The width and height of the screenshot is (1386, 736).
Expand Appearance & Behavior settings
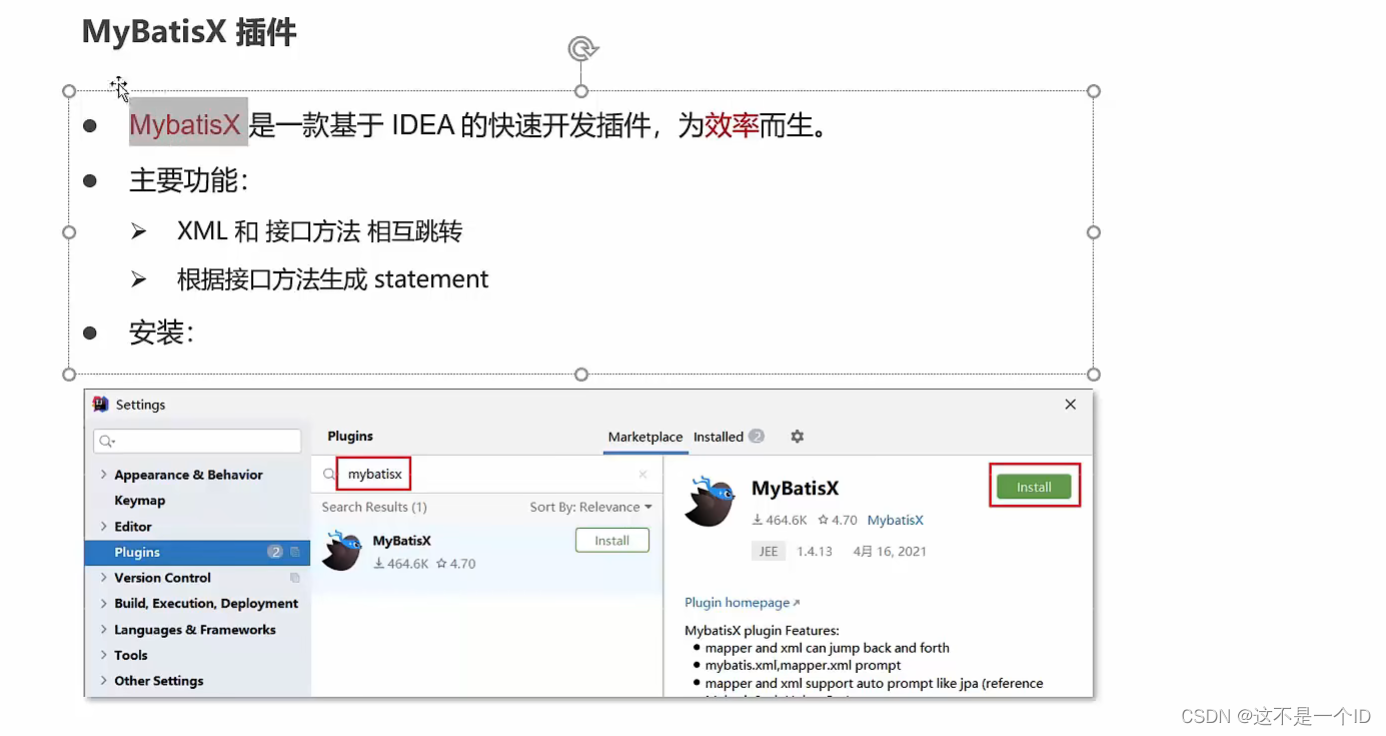point(104,475)
